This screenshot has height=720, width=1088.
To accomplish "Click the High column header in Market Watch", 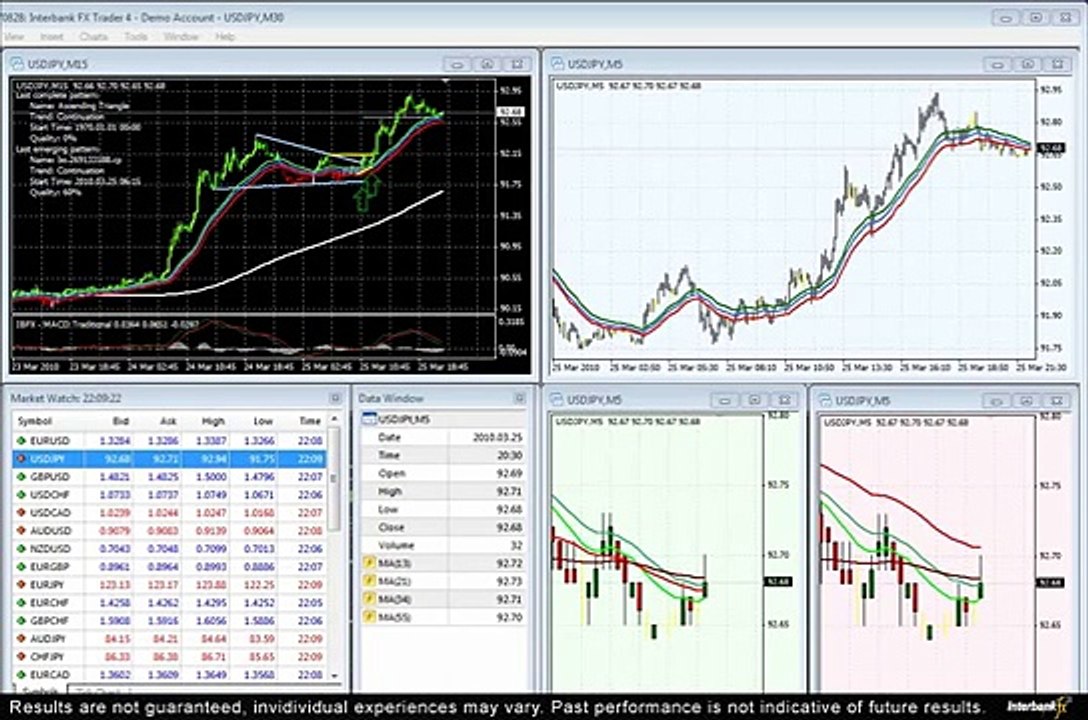I will tap(213, 421).
